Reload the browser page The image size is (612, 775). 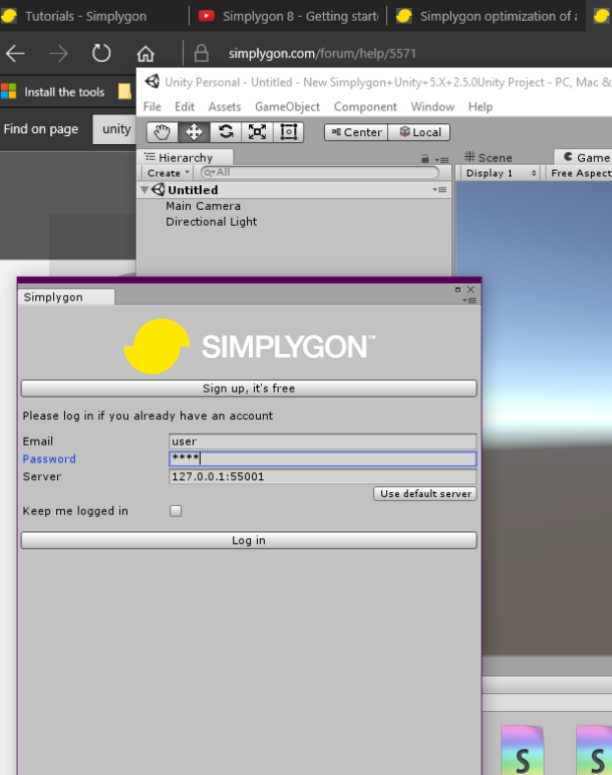101,53
